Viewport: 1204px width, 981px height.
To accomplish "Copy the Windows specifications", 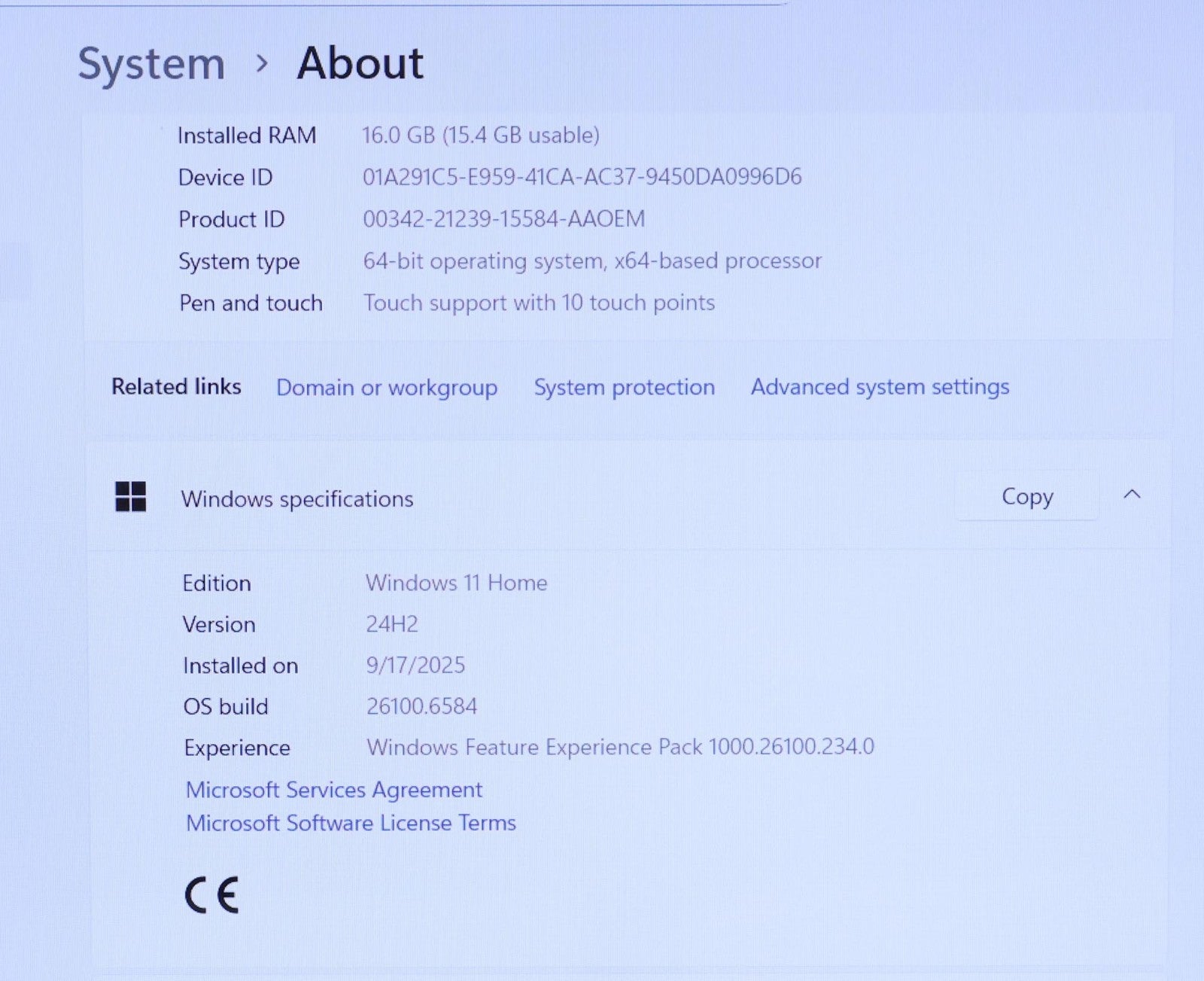I will tap(1027, 497).
